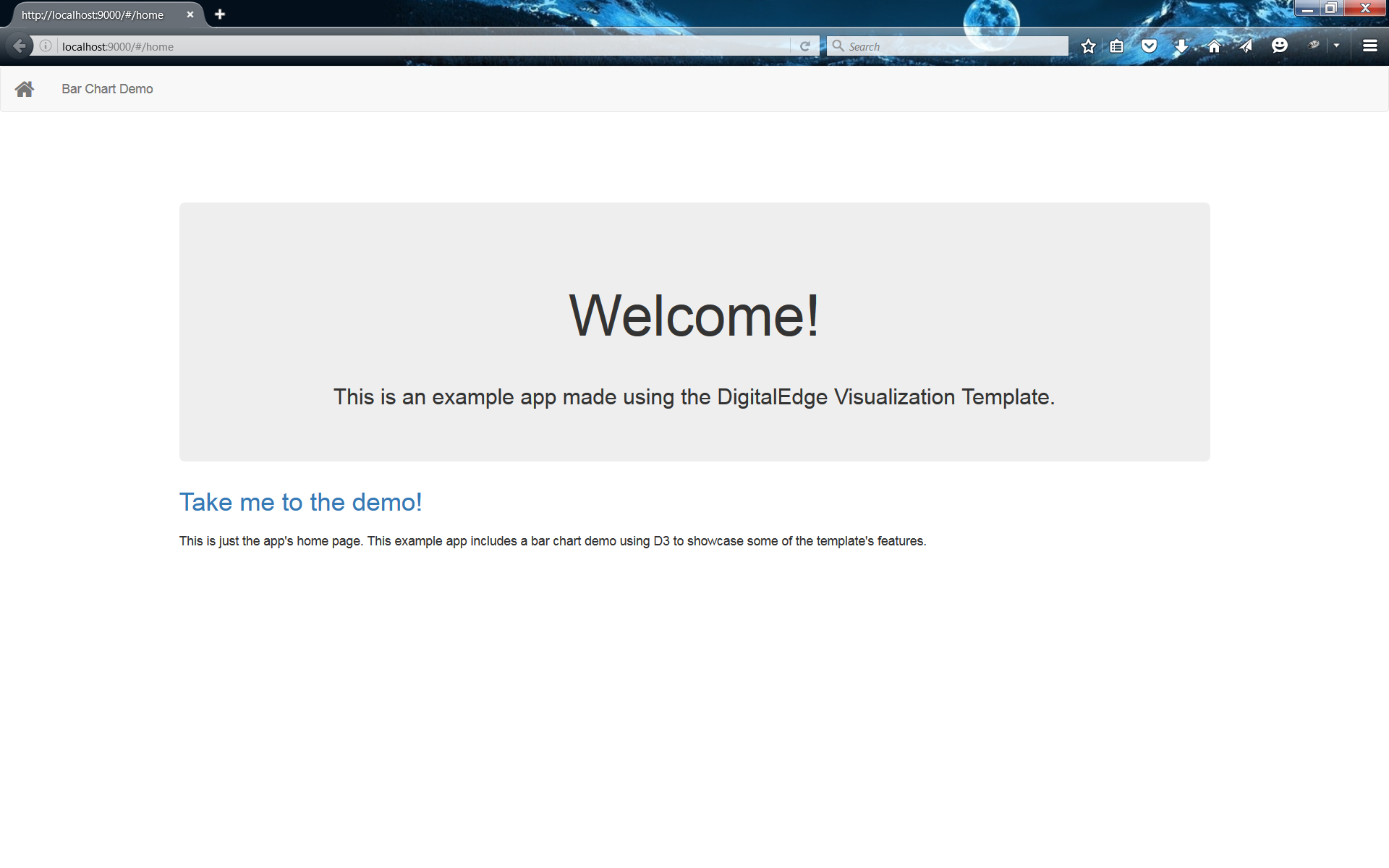Click the site info icon in address bar
Image resolution: width=1389 pixels, height=868 pixels.
coord(46,46)
